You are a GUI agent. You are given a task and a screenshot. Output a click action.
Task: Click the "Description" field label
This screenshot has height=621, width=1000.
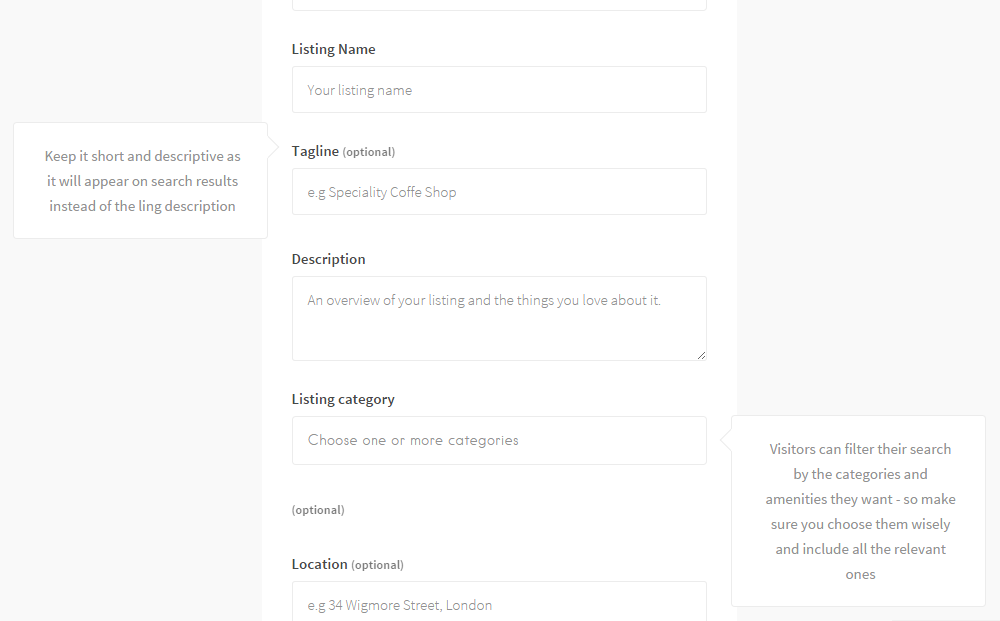(328, 259)
